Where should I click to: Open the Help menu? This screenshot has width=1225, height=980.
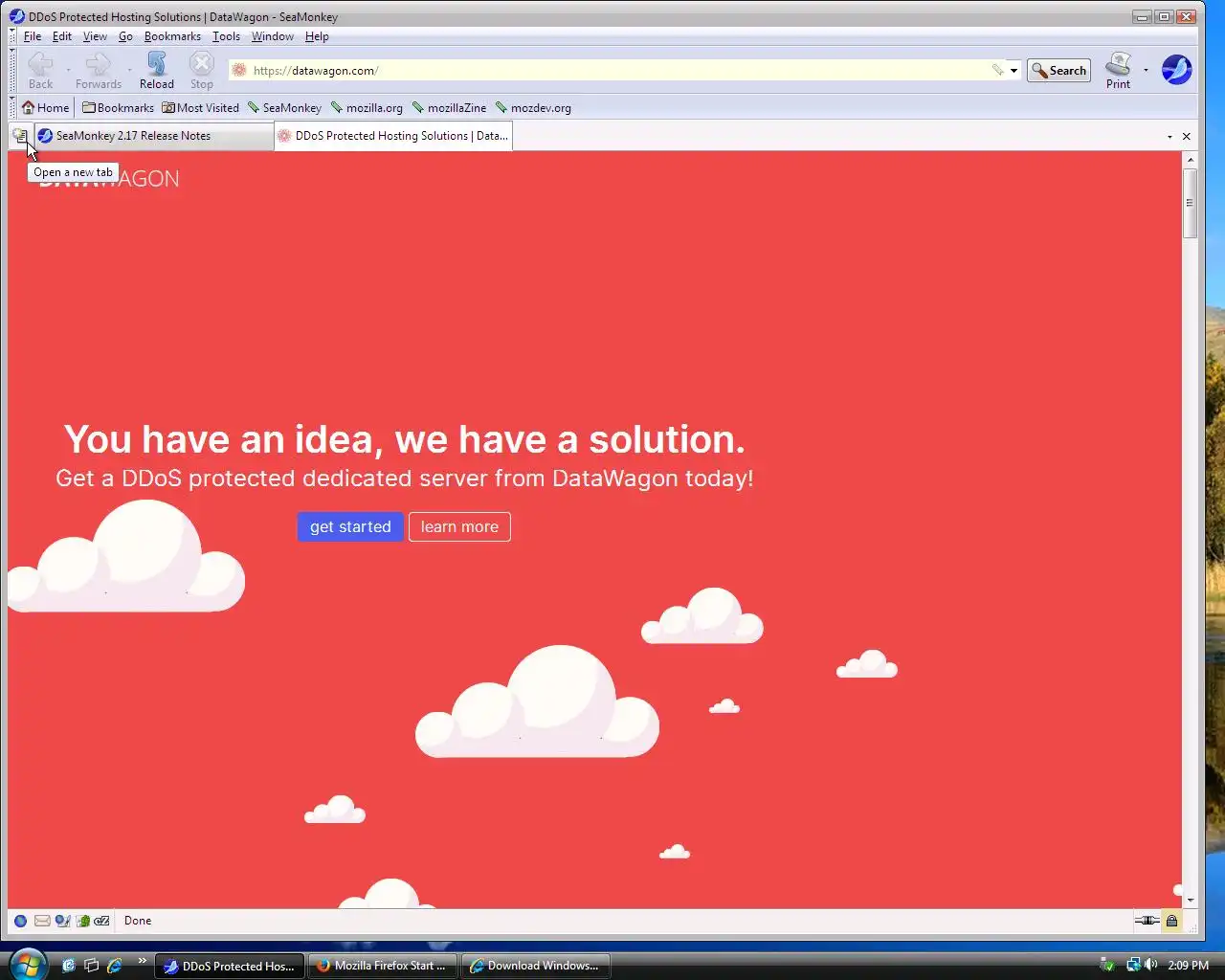point(317,36)
